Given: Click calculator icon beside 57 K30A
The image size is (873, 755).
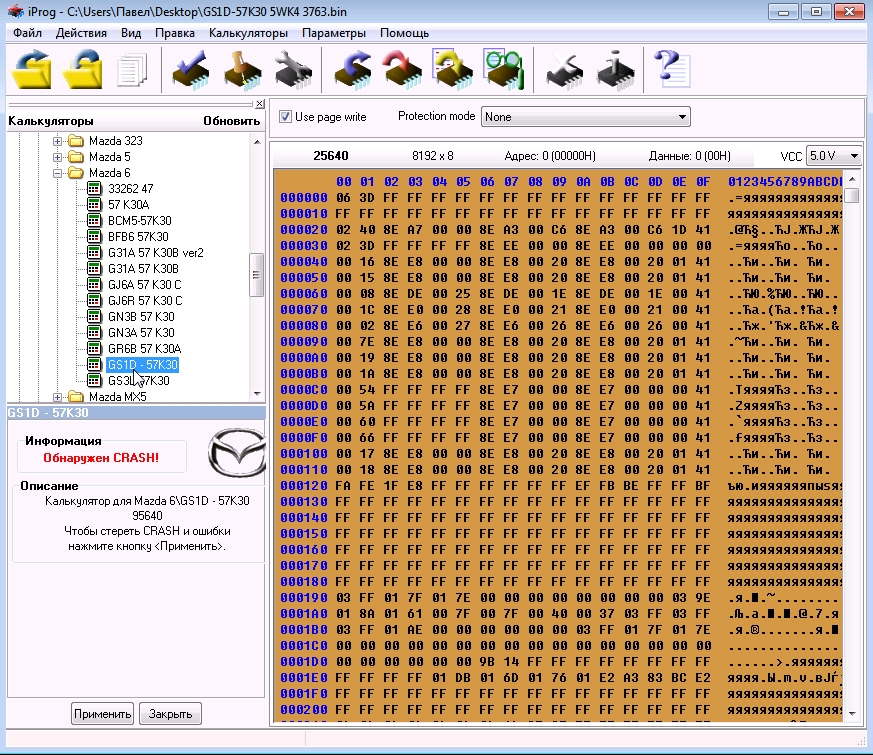Looking at the screenshot, I should [94, 205].
